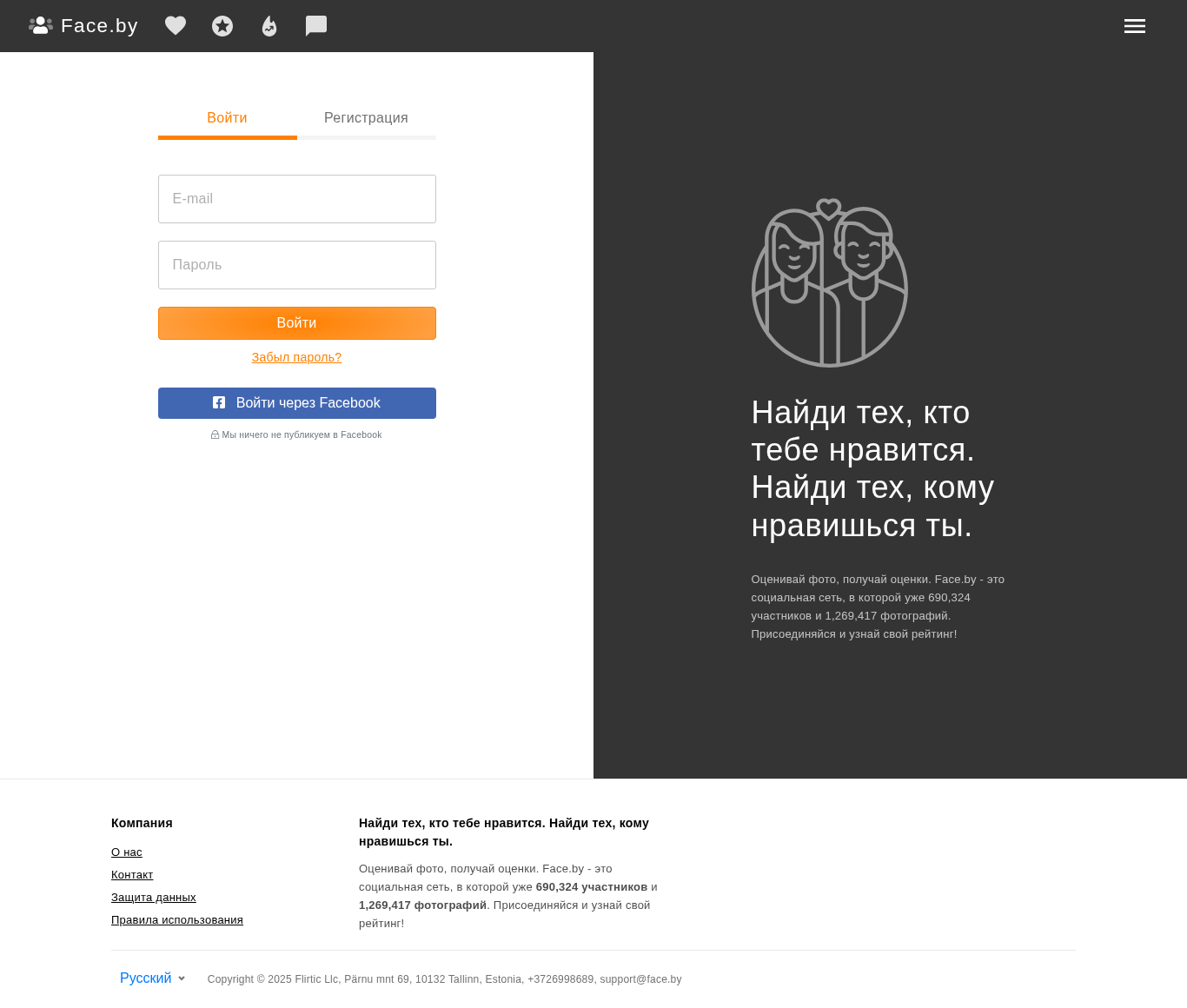Open the О нас footer link
The height and width of the screenshot is (1008, 1187).
[x=127, y=852]
